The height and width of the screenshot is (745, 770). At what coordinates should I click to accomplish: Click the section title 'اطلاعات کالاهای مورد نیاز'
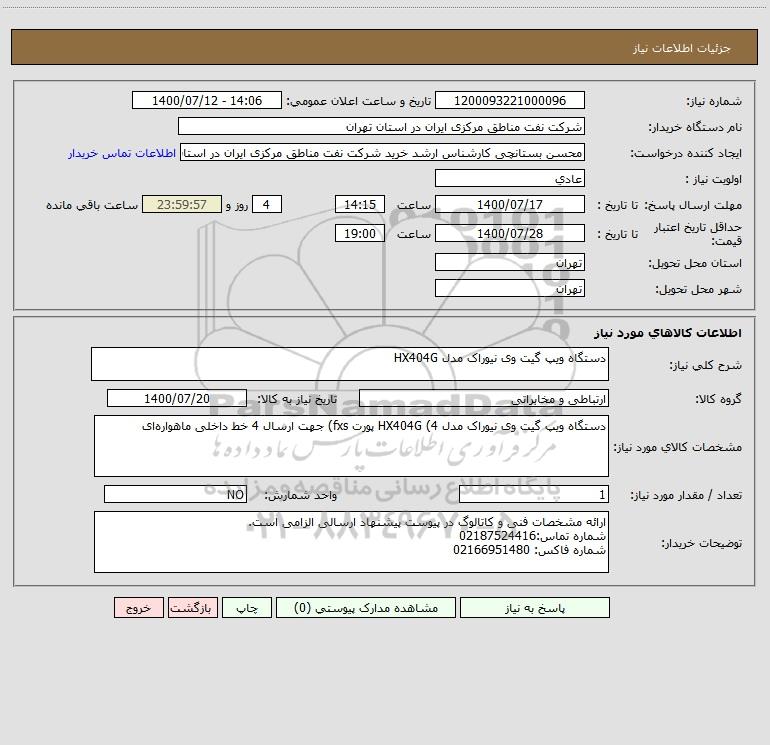tap(667, 333)
